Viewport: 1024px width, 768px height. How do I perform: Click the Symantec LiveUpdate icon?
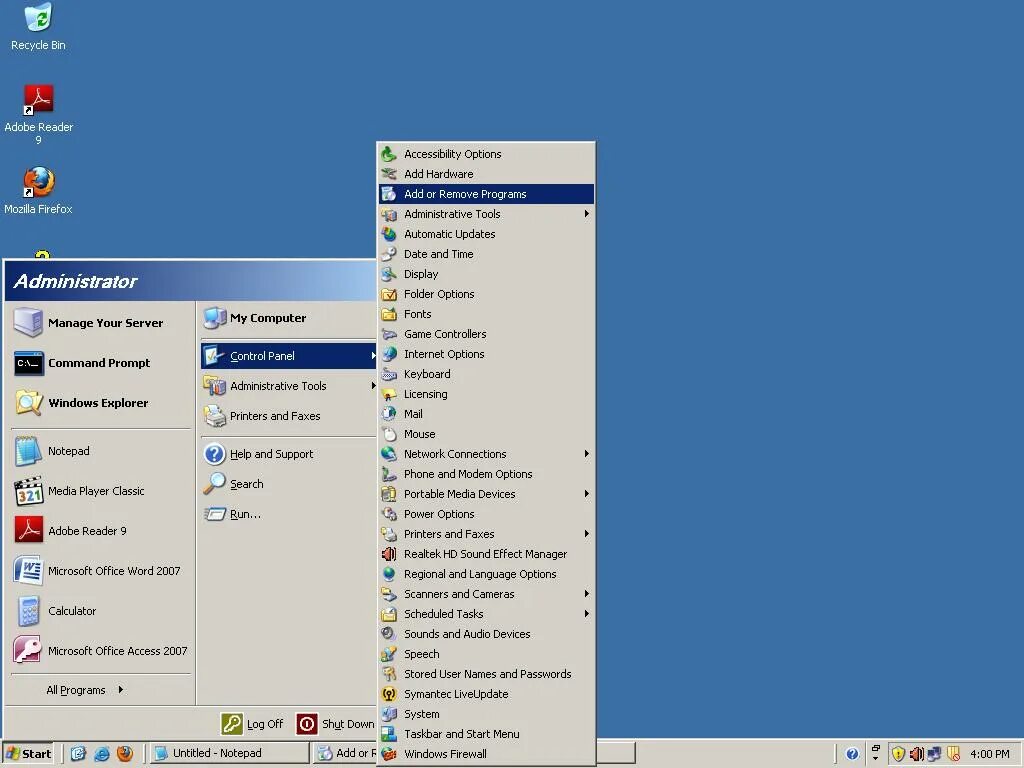(389, 694)
